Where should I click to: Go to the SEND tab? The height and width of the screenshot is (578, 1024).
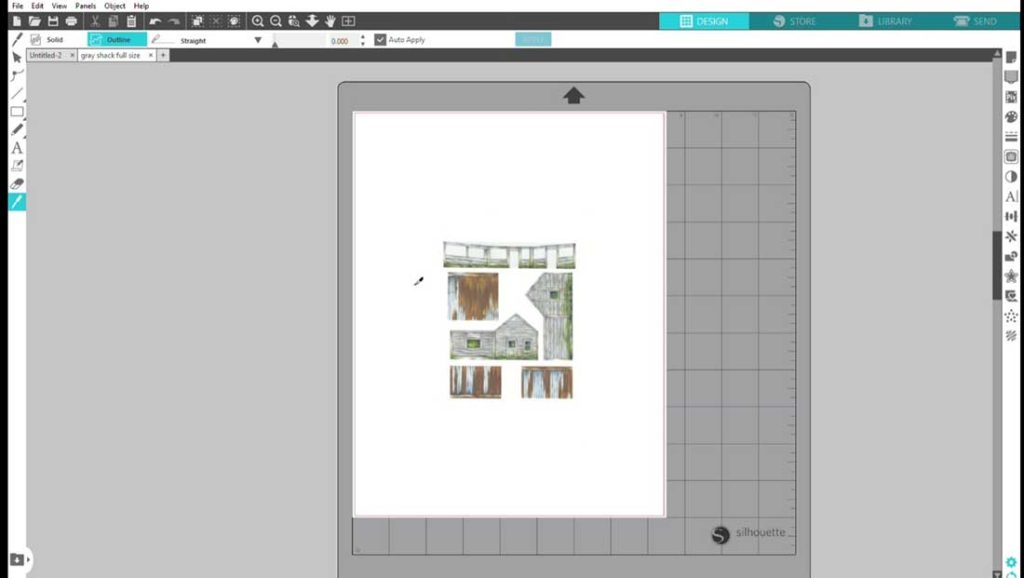coord(975,21)
